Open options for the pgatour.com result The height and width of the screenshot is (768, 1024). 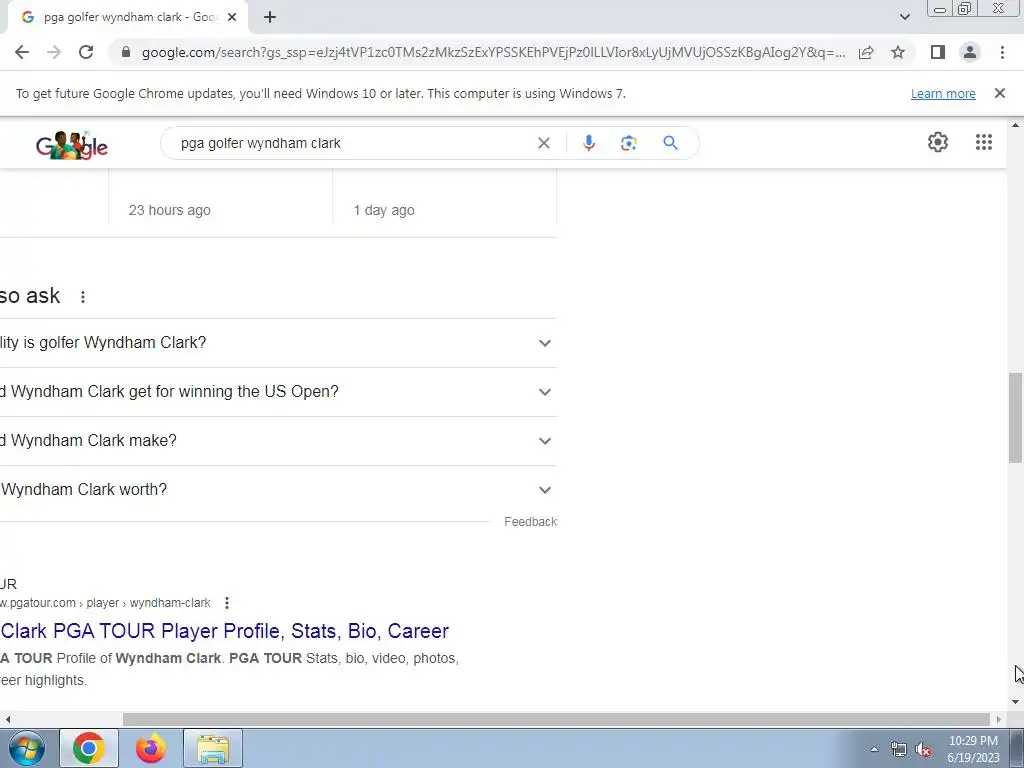coord(227,603)
